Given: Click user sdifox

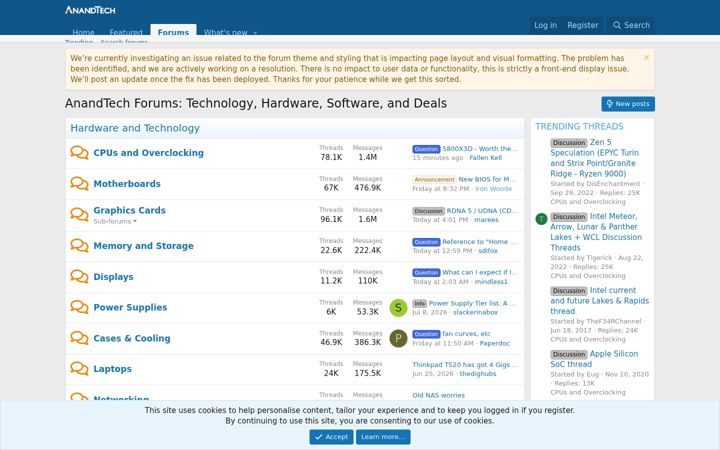Looking at the screenshot, I should click(x=488, y=251).
